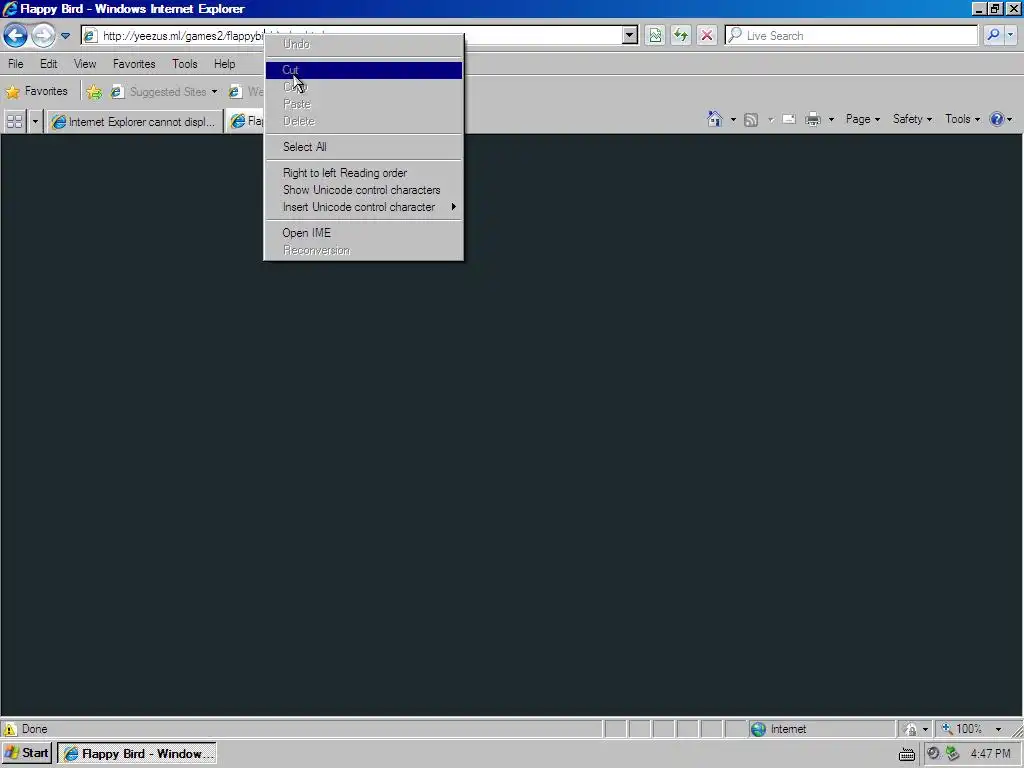Open the Favorites menu in menu bar
Screen dimensions: 1024x768
pos(134,64)
